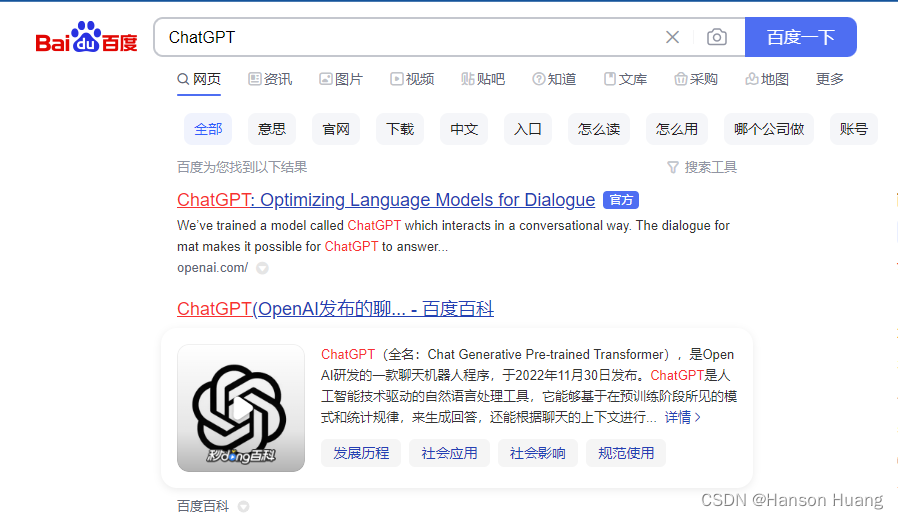Screen dimensions: 898x519
Task: Open the ChatGPT 百度百科 result title
Action: (335, 309)
